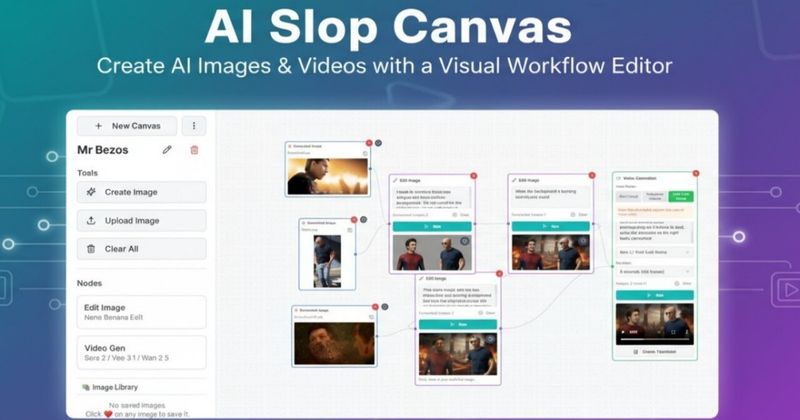The width and height of the screenshot is (800, 420).
Task: Click the prompt box of the lower Edit Image node
Action: point(458,296)
